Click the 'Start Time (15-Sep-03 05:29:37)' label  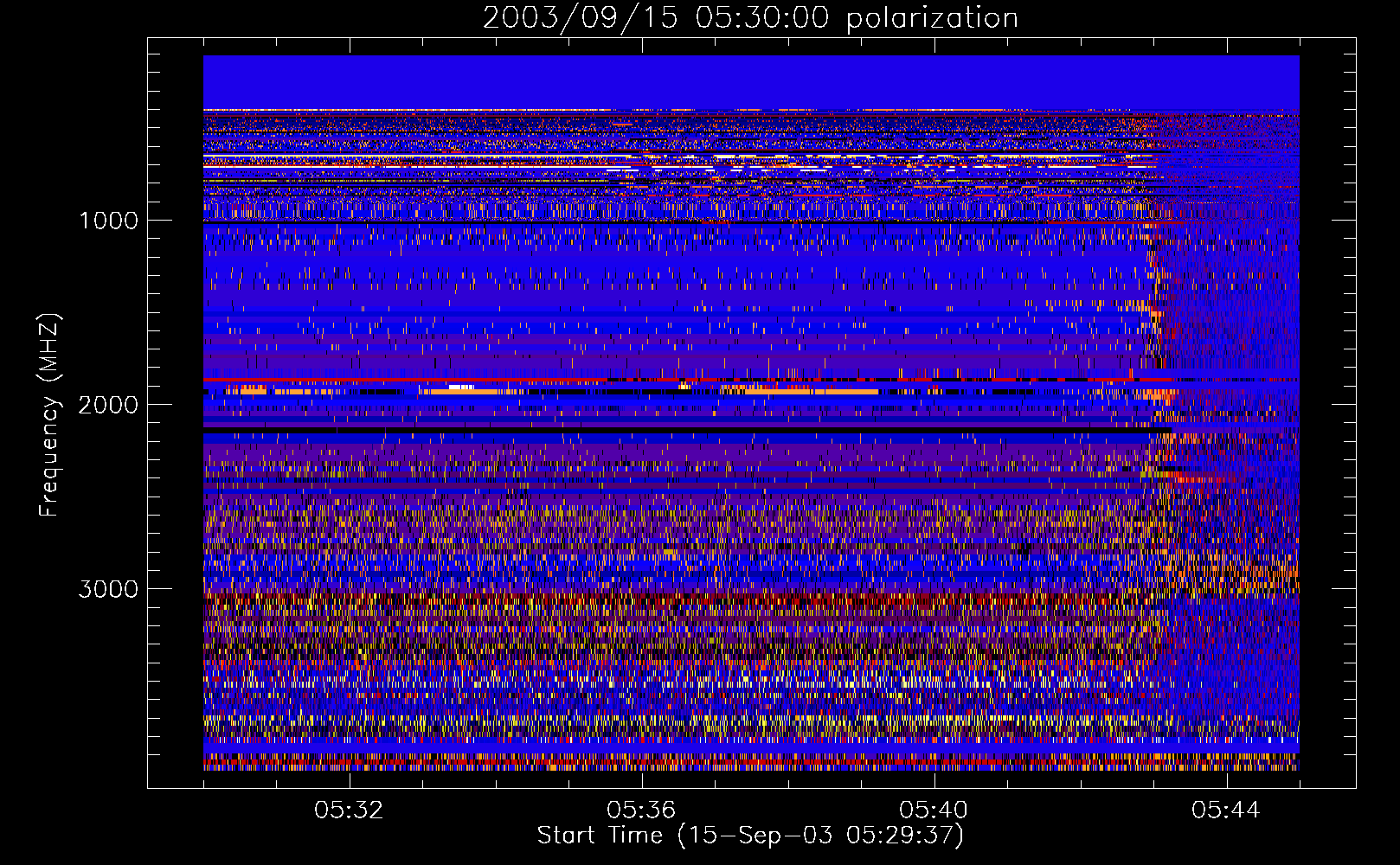click(750, 836)
